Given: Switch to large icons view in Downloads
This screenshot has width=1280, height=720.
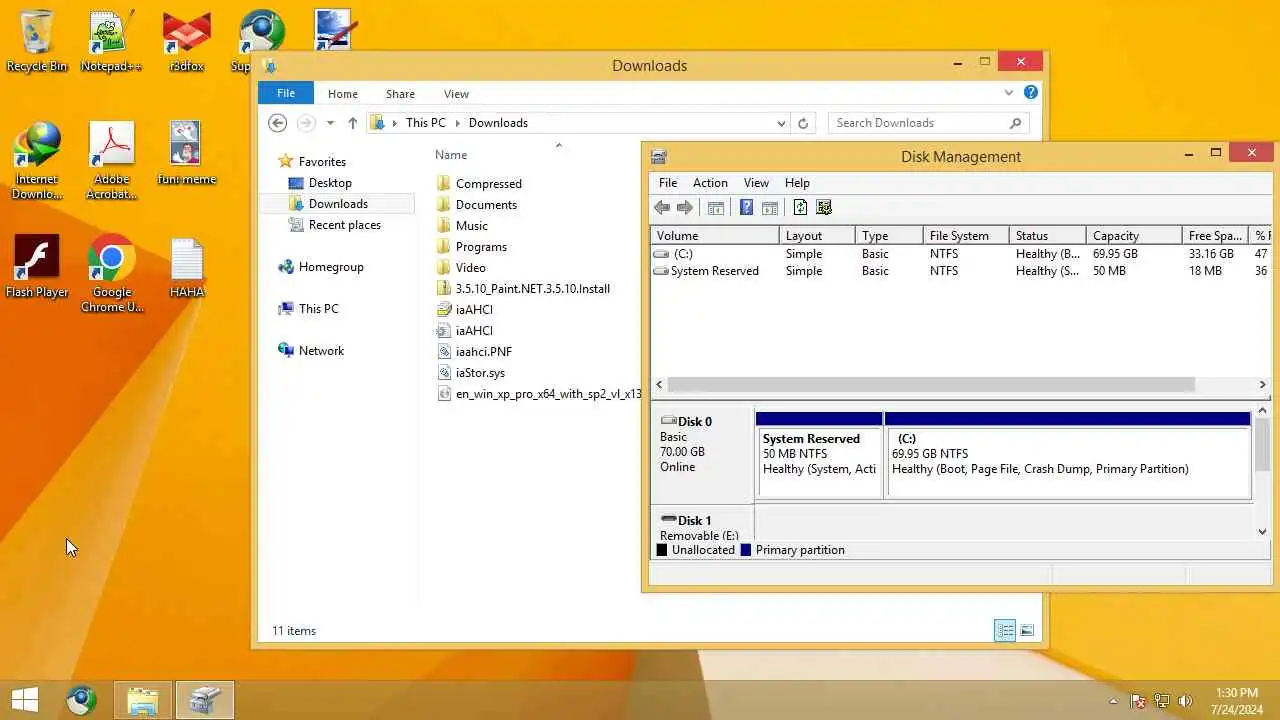Looking at the screenshot, I should click(x=1027, y=630).
